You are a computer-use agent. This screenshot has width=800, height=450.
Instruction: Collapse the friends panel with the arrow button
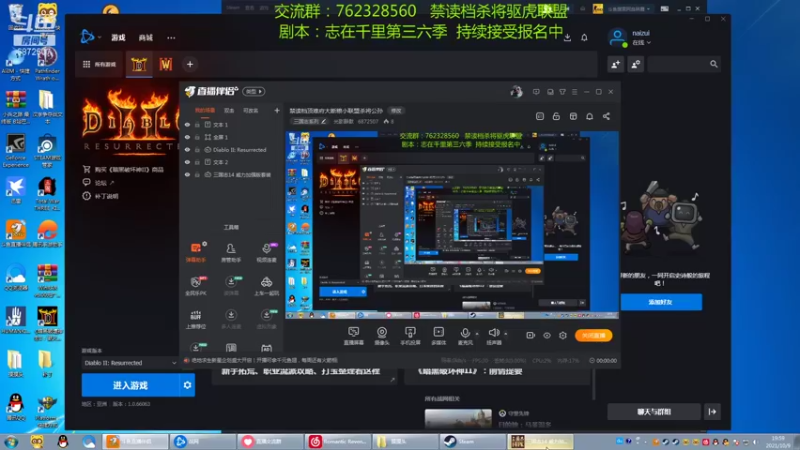pyautogui.click(x=713, y=412)
